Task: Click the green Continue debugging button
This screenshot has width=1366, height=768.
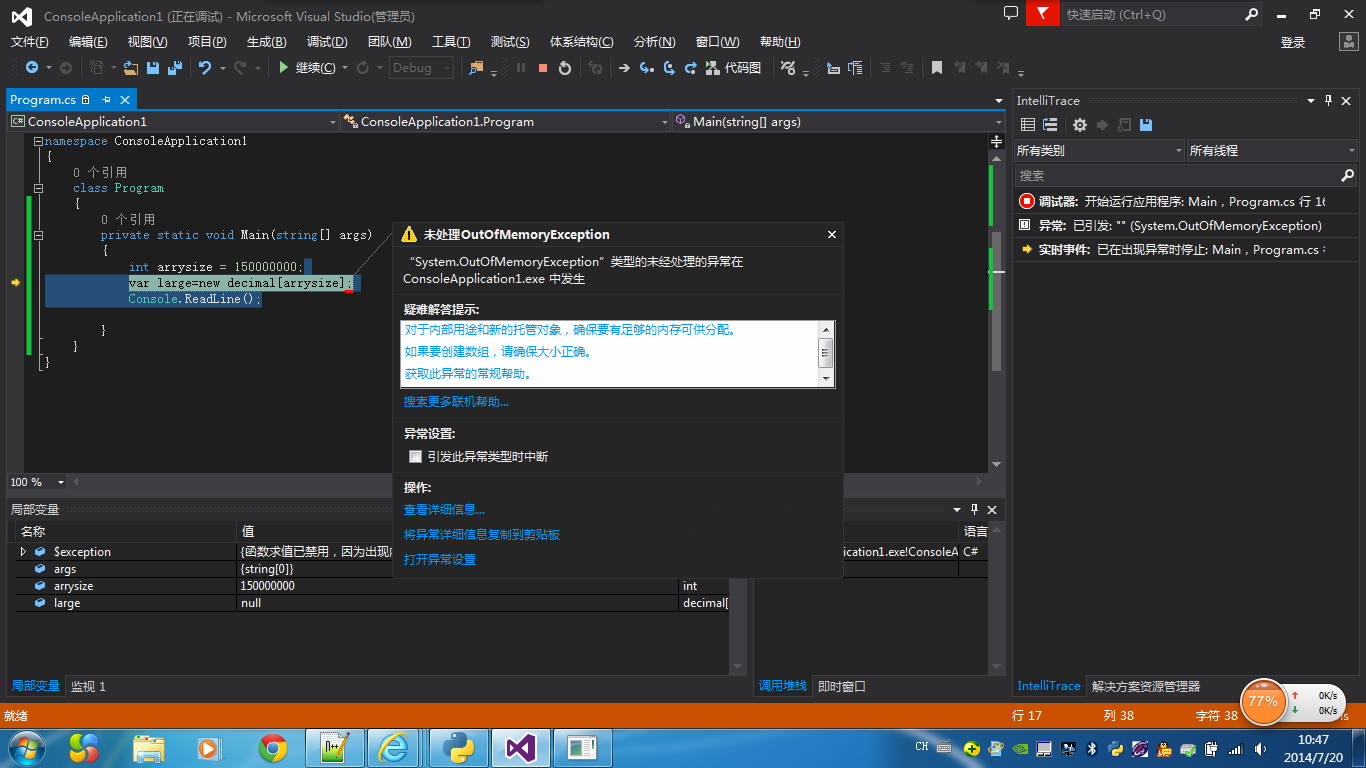Action: pyautogui.click(x=307, y=68)
